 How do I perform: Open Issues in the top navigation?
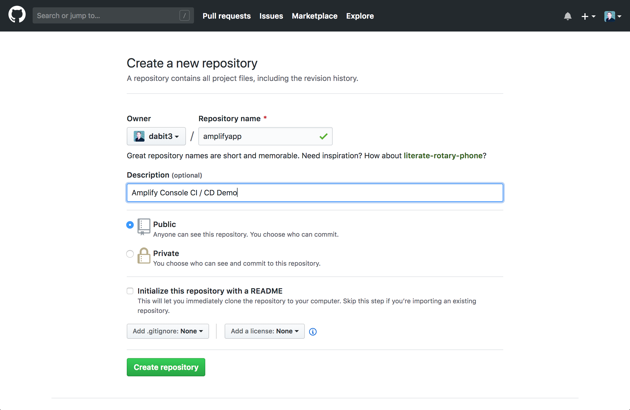coord(271,16)
